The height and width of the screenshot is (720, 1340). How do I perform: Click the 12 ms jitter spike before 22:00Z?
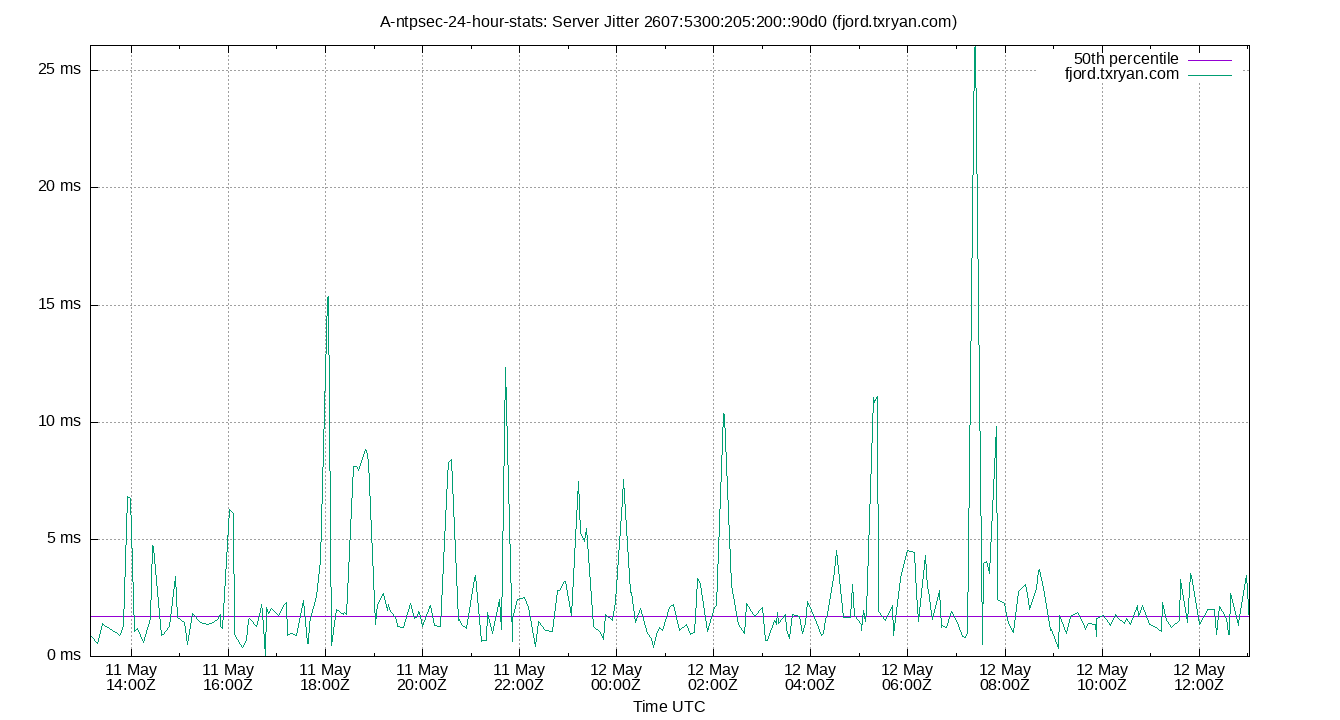point(505,368)
